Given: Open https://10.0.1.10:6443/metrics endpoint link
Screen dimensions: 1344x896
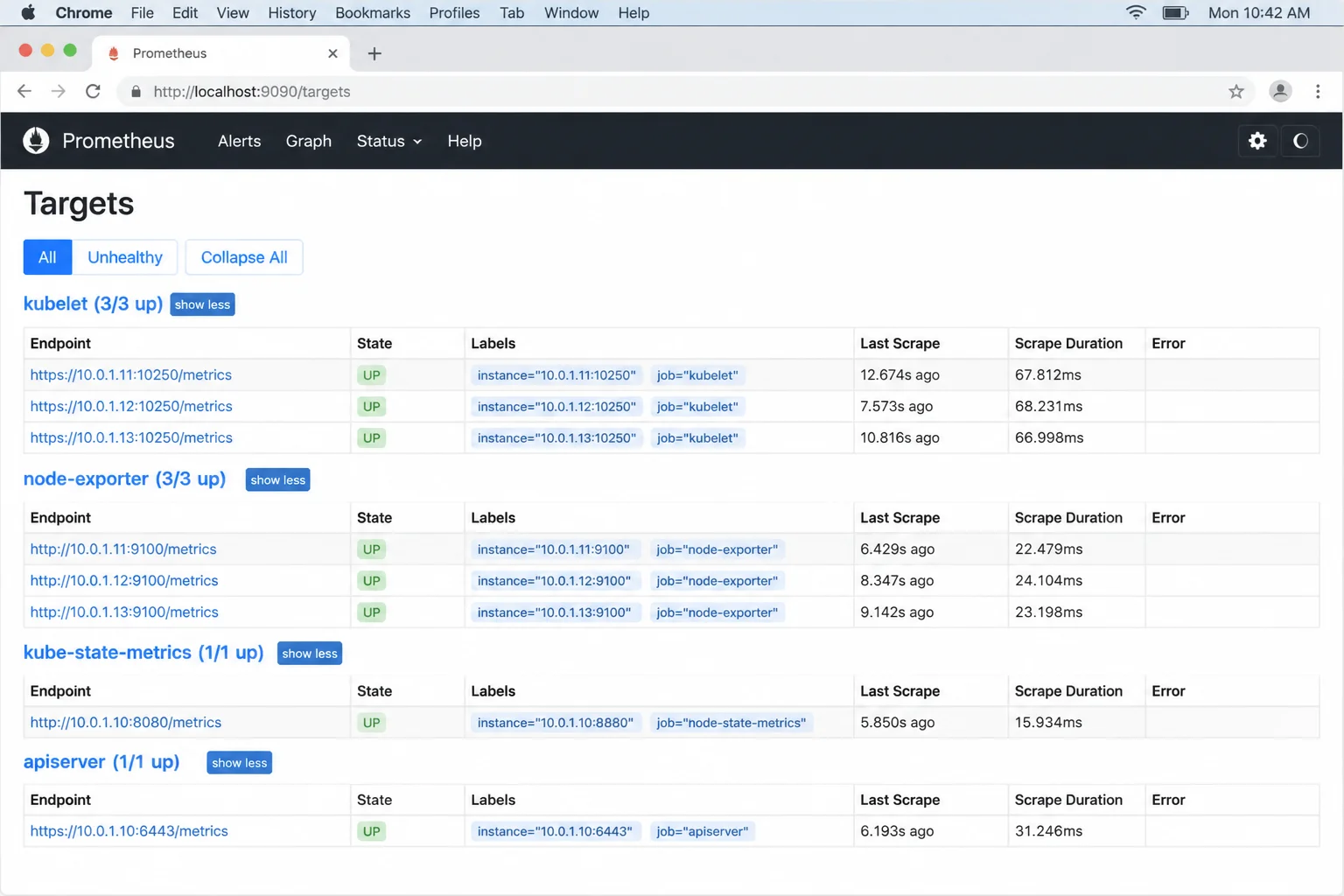Looking at the screenshot, I should pyautogui.click(x=129, y=831).
